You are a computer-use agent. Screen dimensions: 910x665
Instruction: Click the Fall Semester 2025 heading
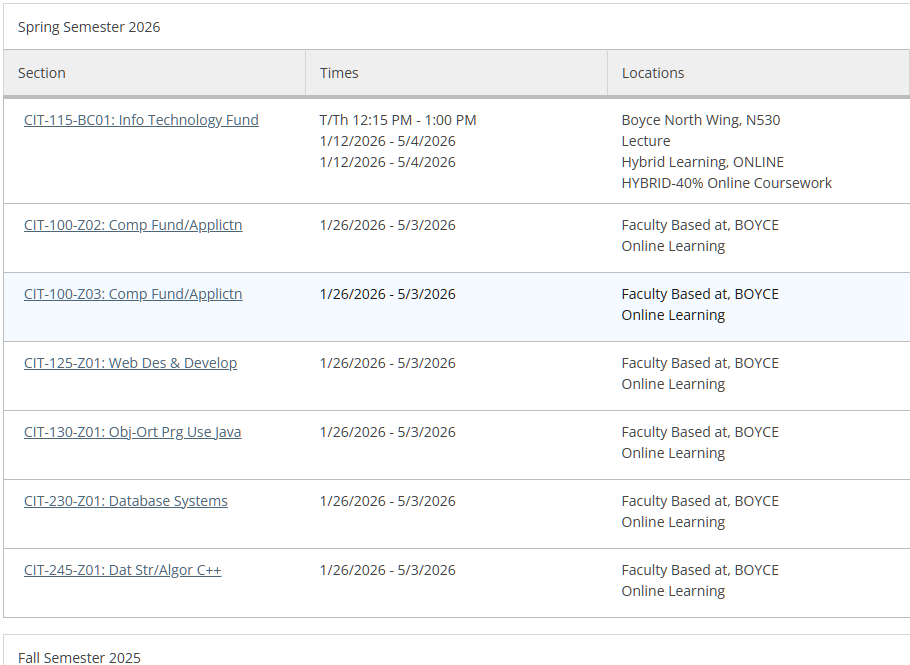point(79,657)
